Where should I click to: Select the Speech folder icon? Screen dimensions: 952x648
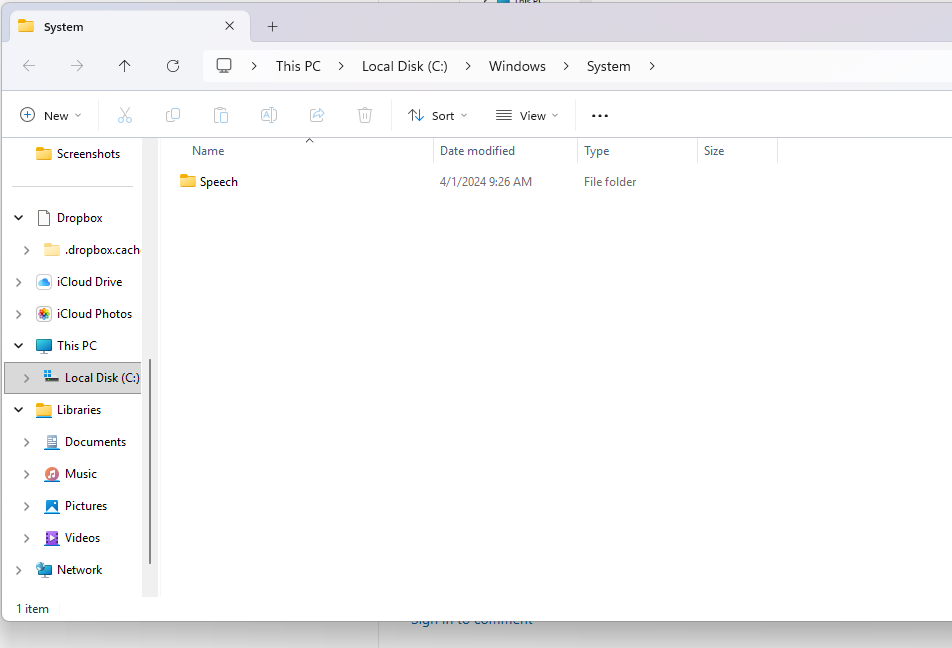tap(188, 181)
